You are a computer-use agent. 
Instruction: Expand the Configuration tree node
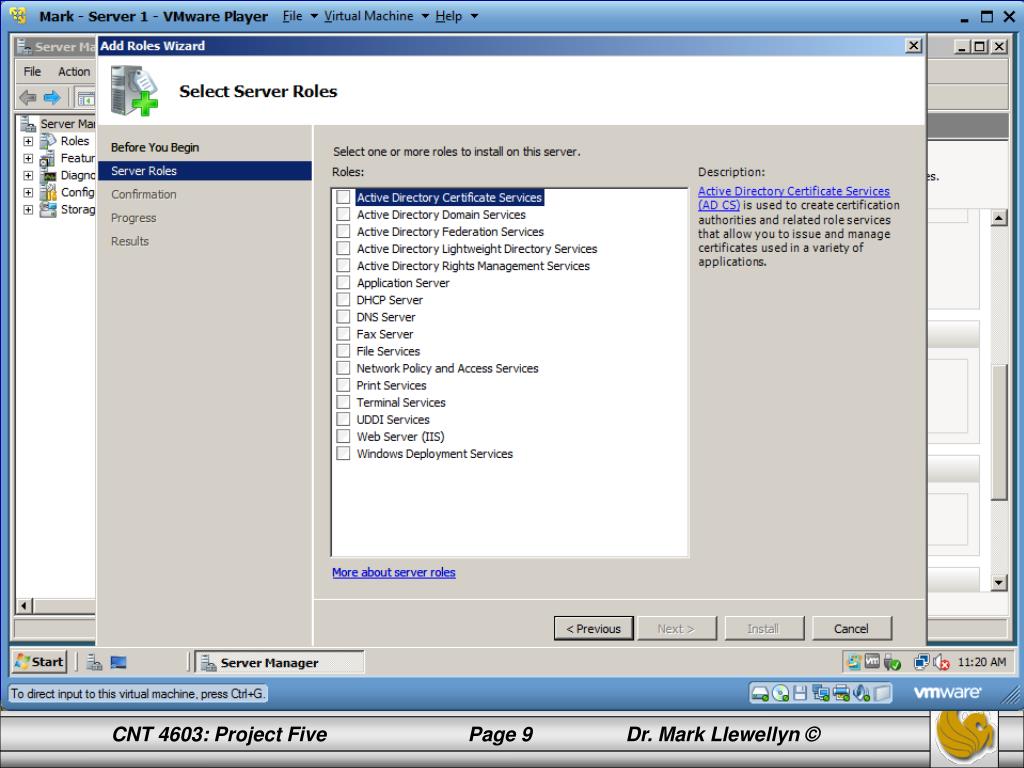(28, 193)
